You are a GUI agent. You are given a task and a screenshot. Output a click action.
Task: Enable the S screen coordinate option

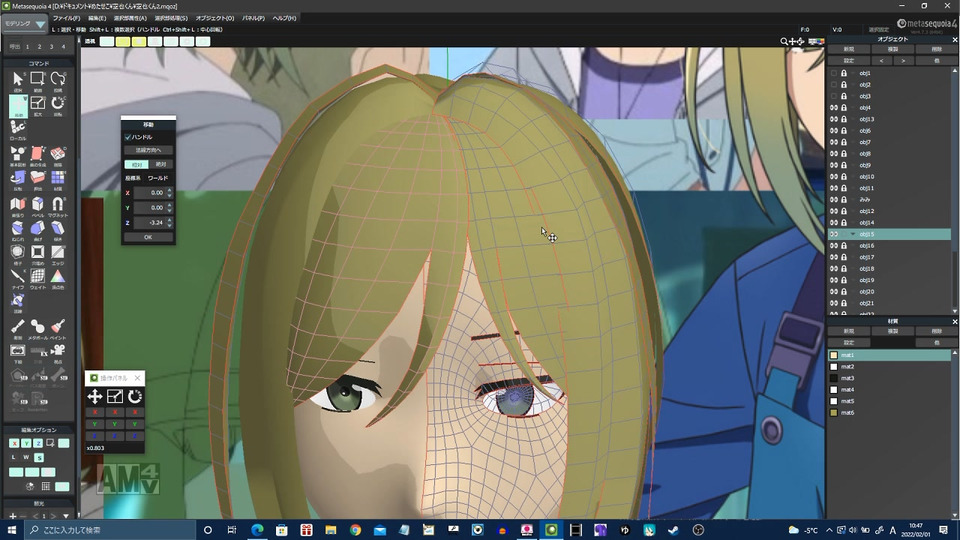coord(39,457)
